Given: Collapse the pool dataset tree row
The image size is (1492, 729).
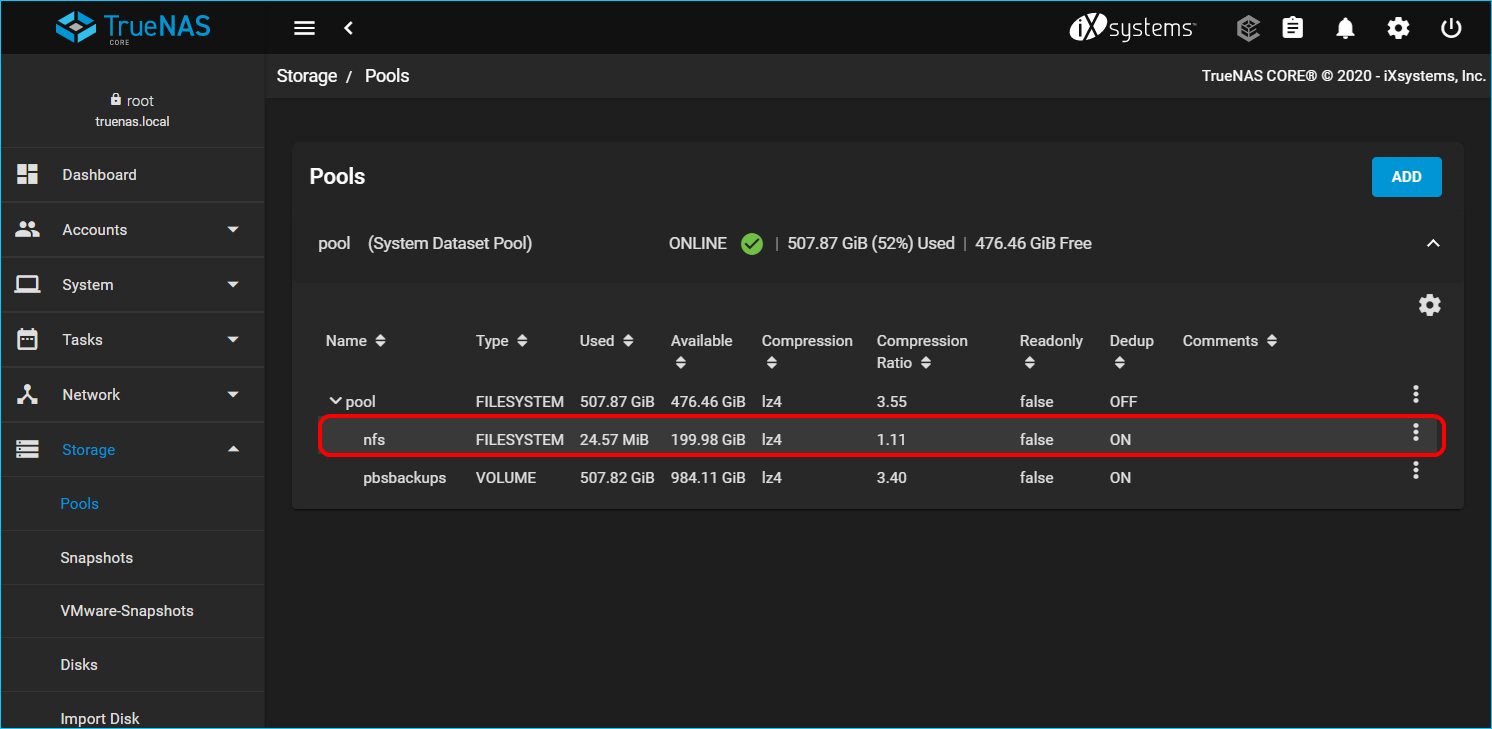Looking at the screenshot, I should [335, 402].
